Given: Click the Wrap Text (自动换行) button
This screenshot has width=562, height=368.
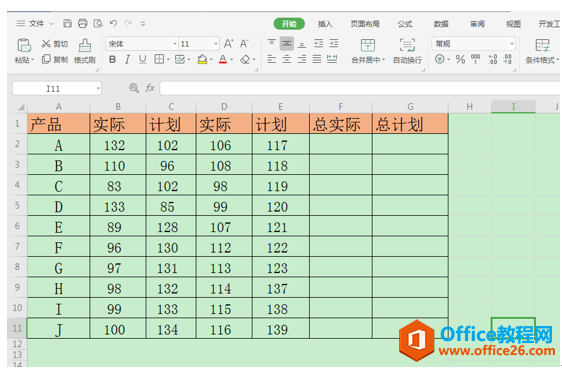Looking at the screenshot, I should (407, 51).
